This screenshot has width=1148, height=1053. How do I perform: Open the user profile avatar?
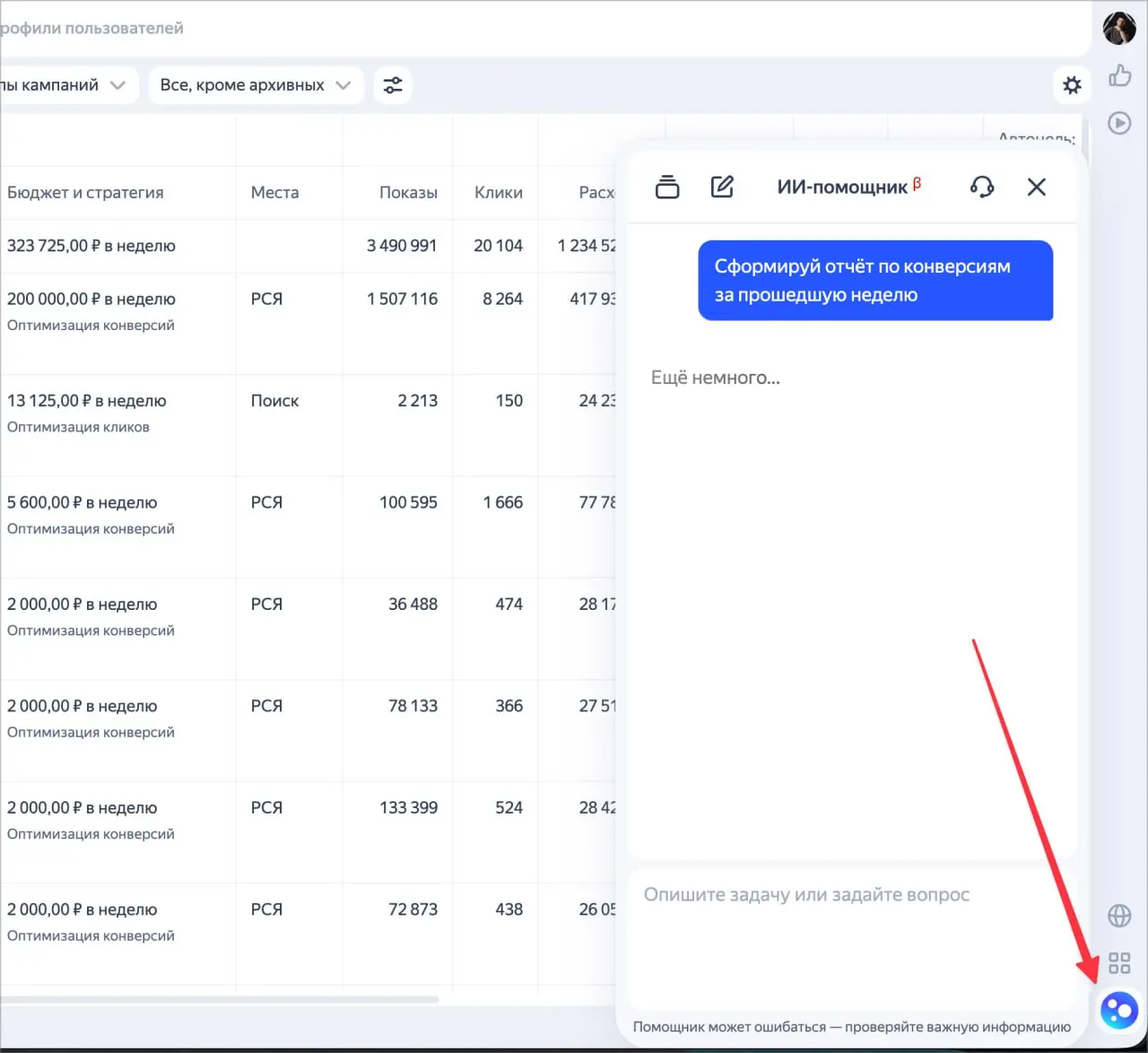pos(1119,29)
